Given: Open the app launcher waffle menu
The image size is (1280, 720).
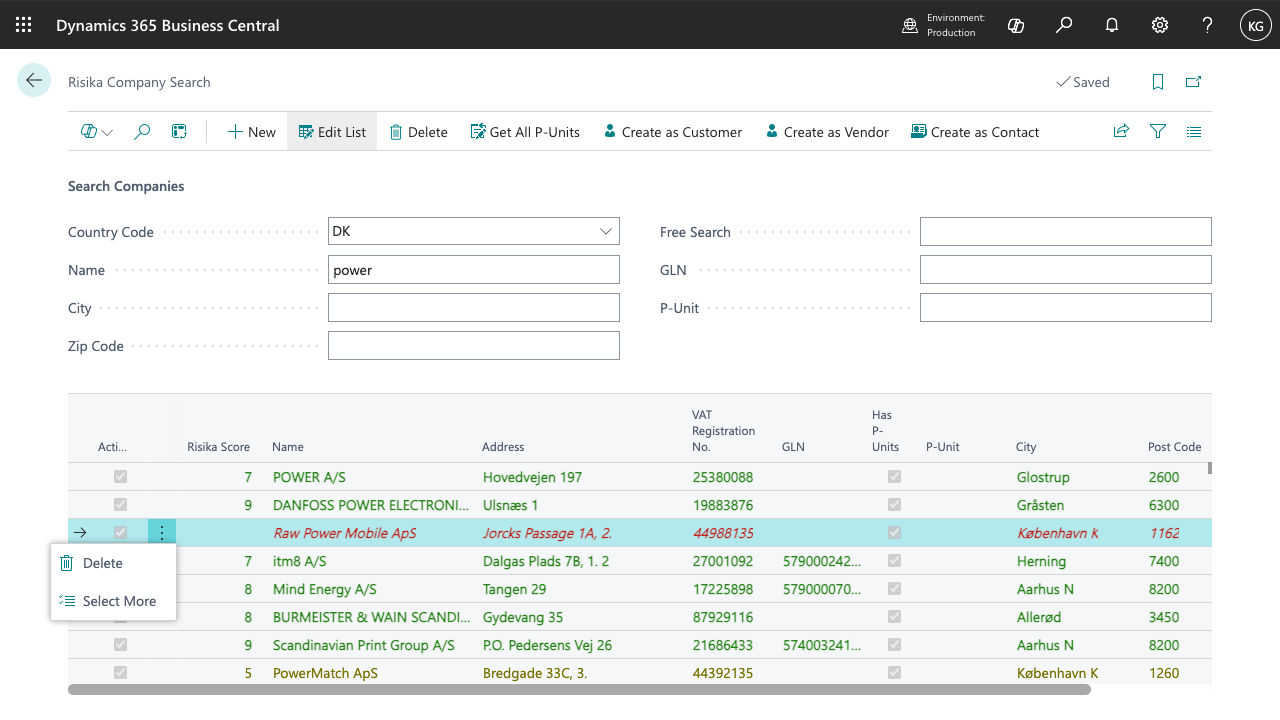Looking at the screenshot, I should click(x=24, y=25).
